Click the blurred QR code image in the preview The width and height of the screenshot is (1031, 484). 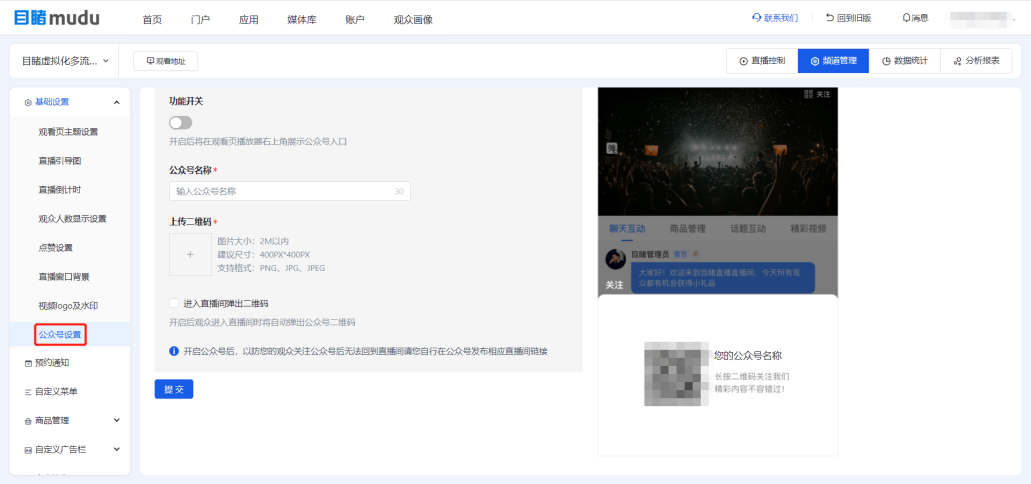677,374
